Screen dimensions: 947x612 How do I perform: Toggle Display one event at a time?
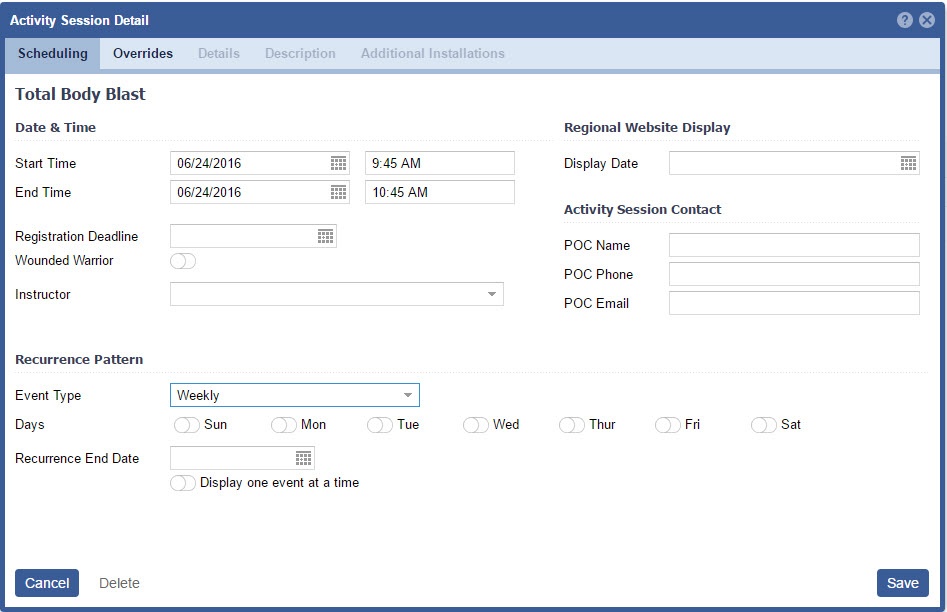183,483
